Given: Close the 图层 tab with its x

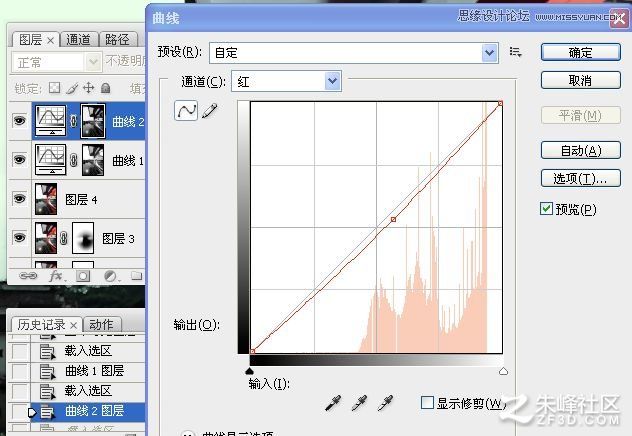Looking at the screenshot, I should 50,40.
